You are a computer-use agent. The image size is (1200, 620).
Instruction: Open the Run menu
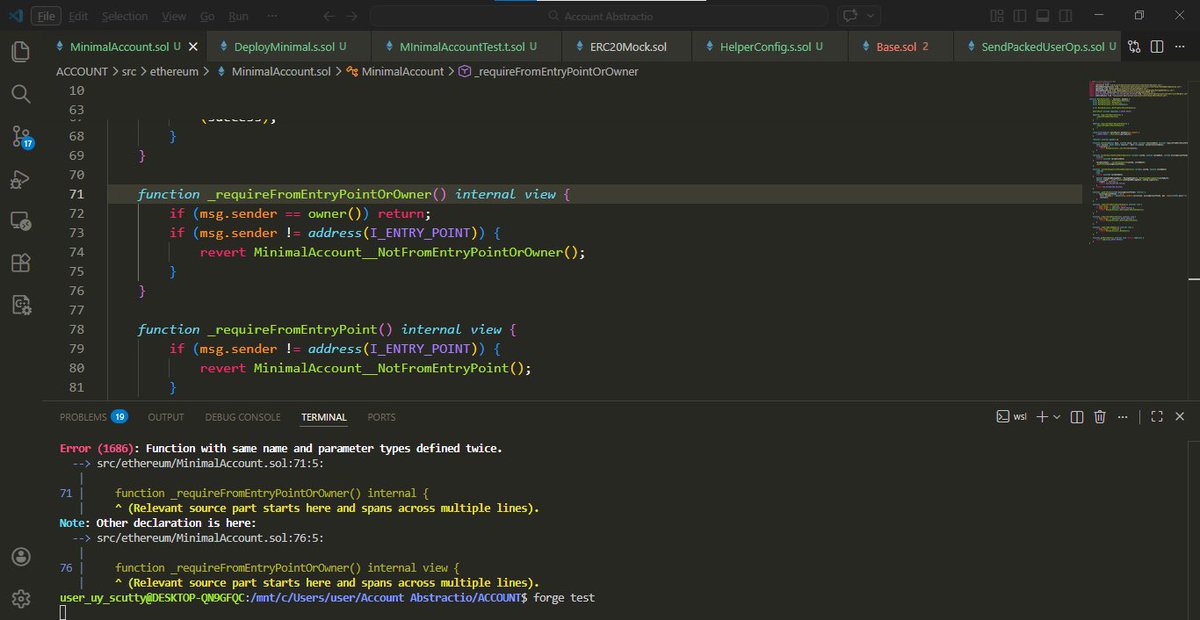(238, 16)
